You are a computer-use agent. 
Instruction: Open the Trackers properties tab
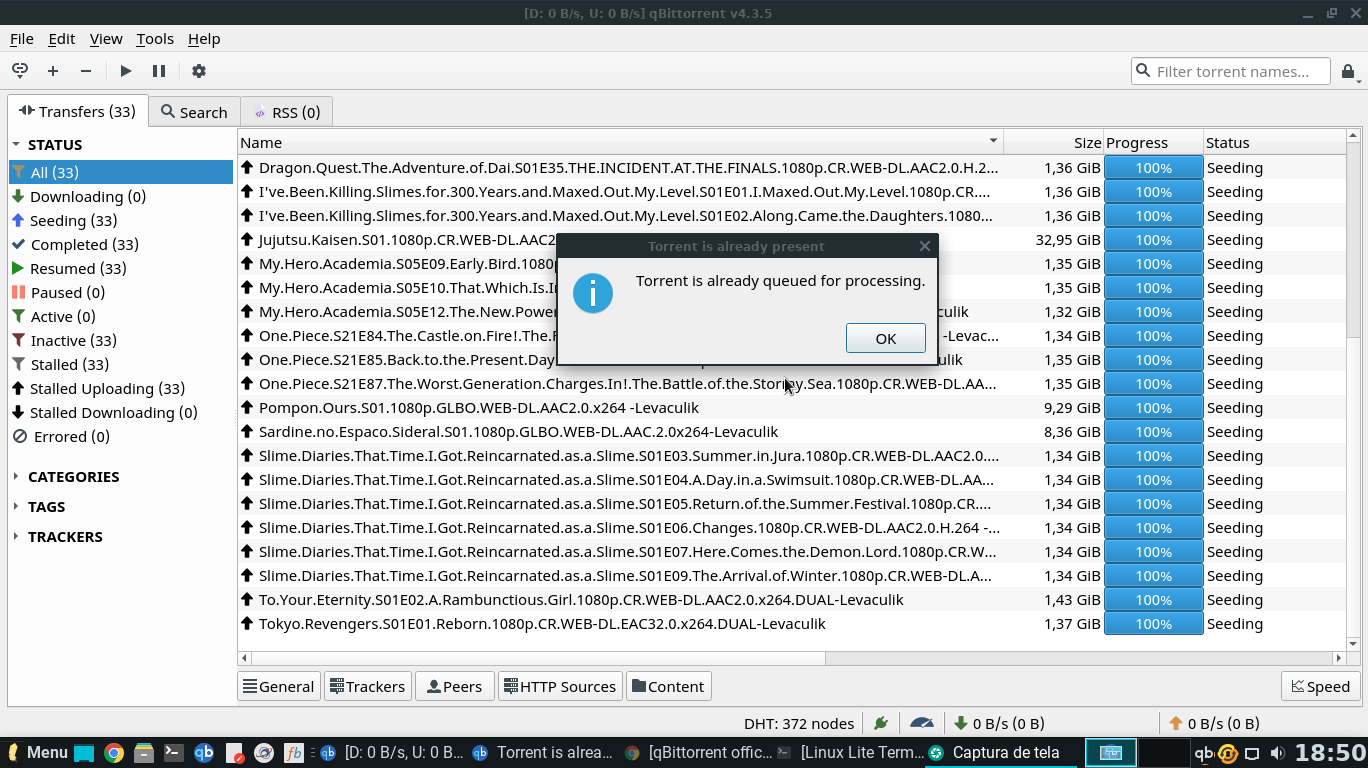(x=368, y=686)
